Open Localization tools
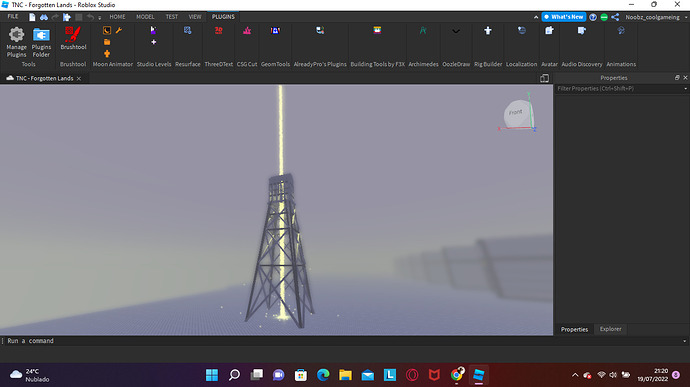Screen dimensions: 690x387 point(521,30)
